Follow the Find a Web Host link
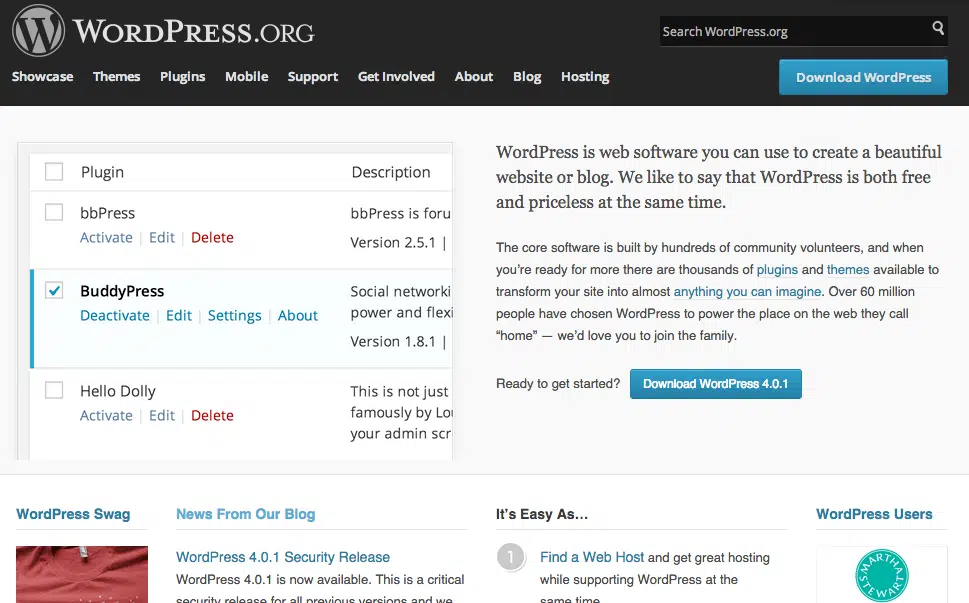The width and height of the screenshot is (969, 603). point(592,557)
